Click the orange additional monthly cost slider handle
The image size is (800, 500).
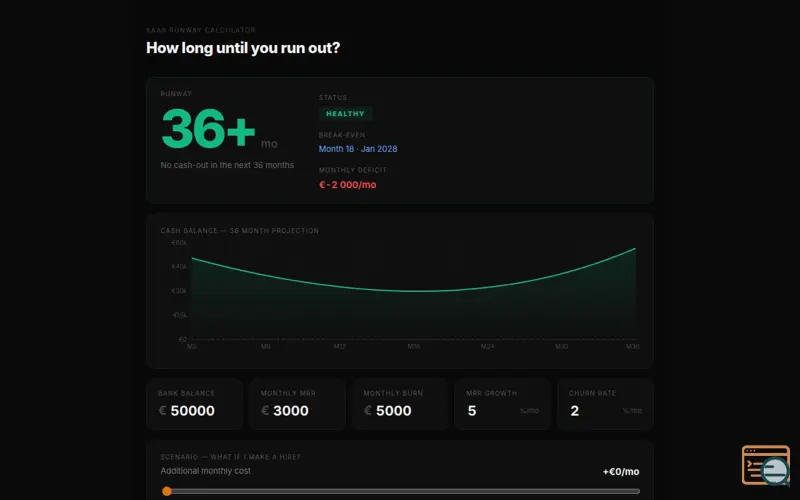167,491
